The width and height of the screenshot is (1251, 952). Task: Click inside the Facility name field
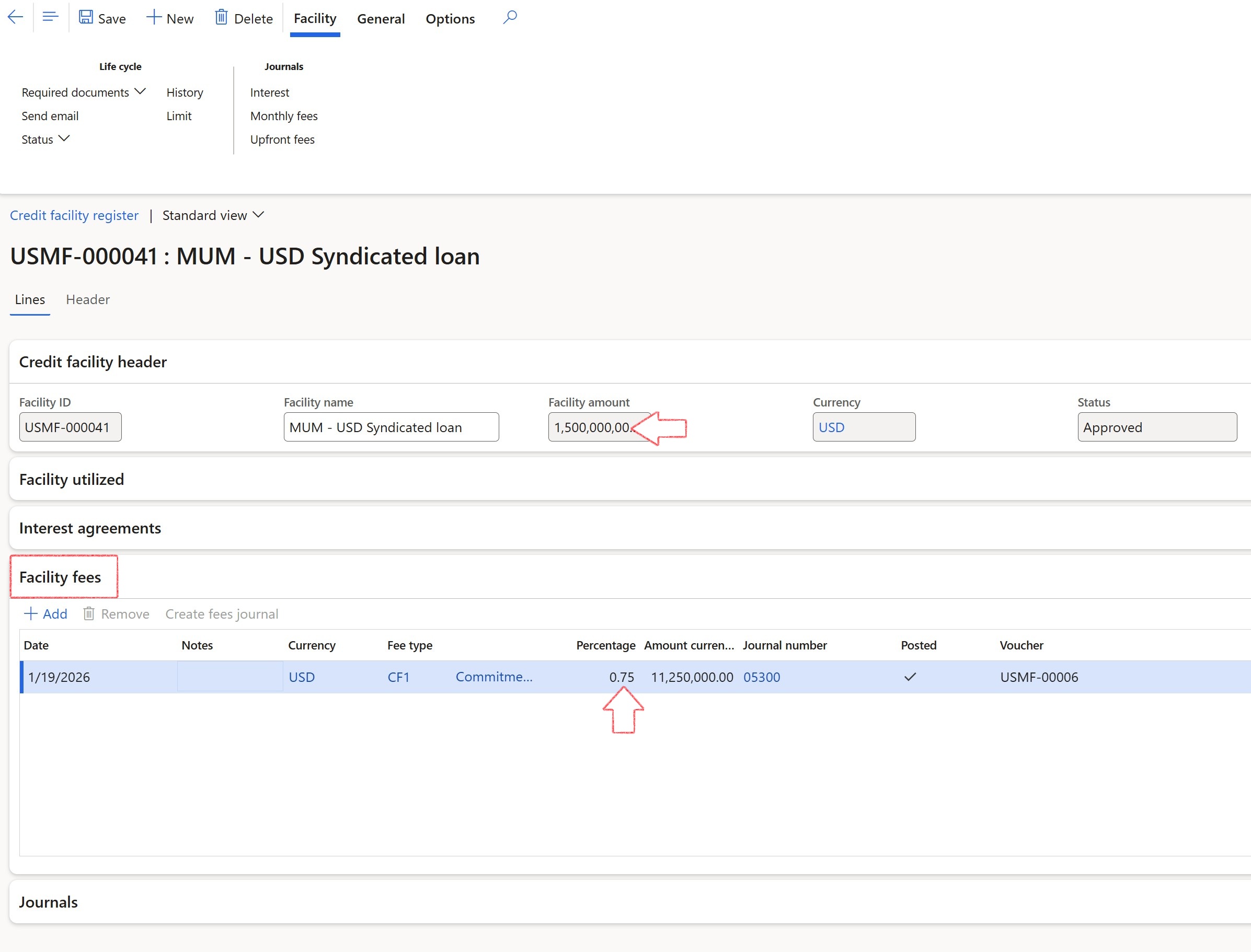[391, 427]
